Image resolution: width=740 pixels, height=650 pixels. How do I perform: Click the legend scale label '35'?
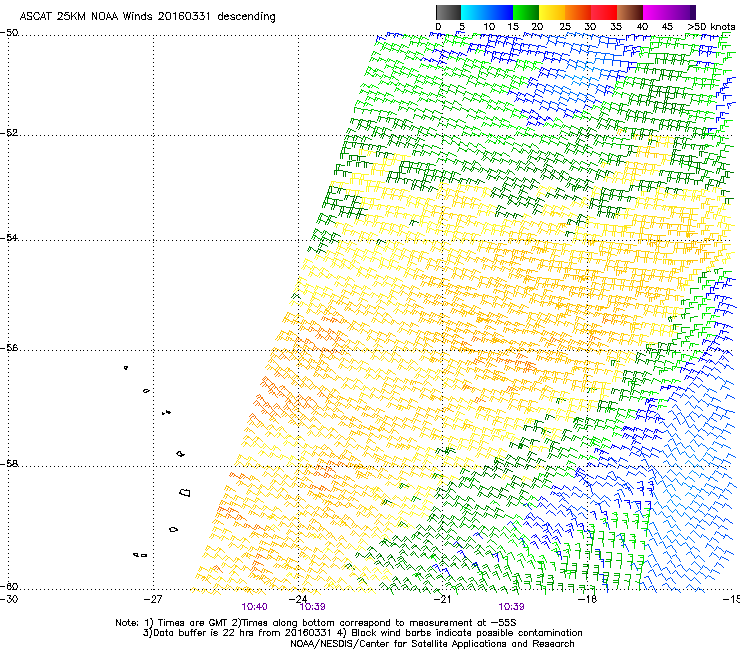616,27
